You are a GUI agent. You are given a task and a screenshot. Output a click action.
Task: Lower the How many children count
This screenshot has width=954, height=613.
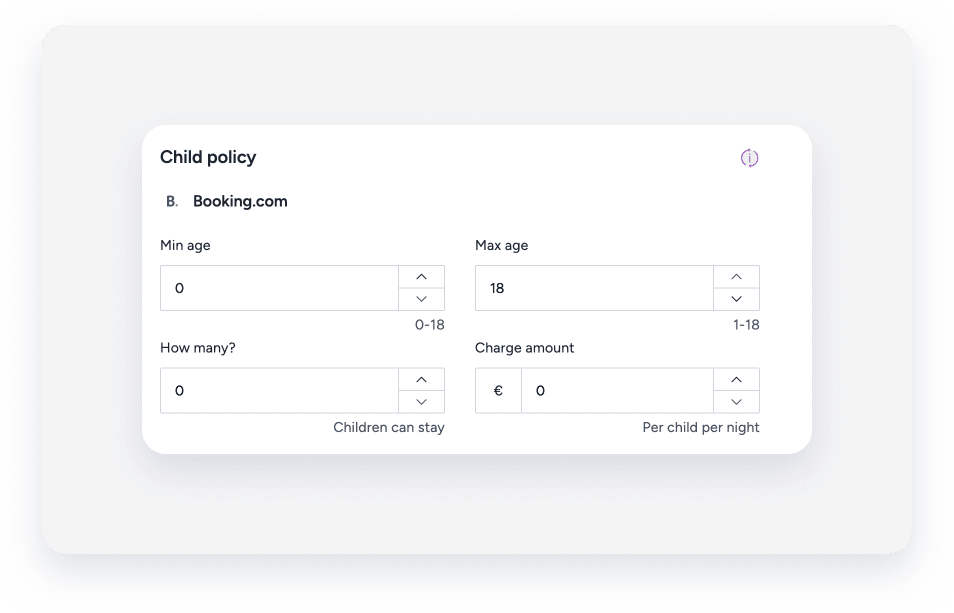coord(422,402)
